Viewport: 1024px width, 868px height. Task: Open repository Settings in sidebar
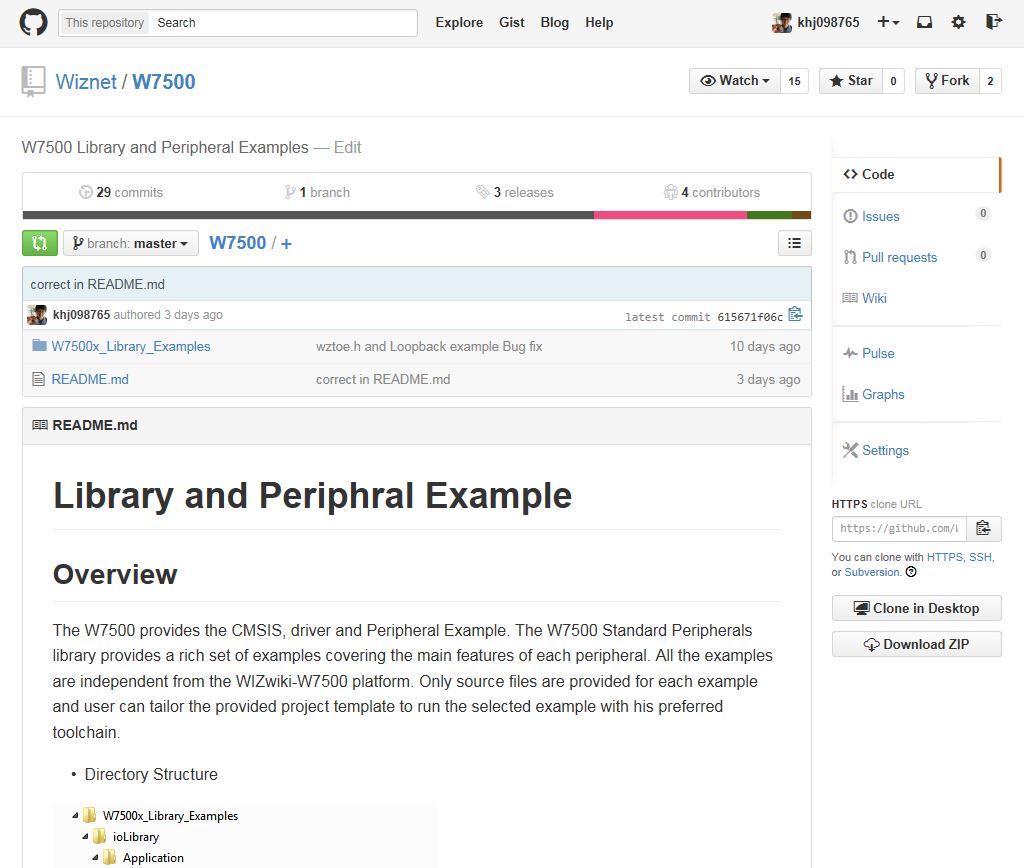[x=885, y=450]
